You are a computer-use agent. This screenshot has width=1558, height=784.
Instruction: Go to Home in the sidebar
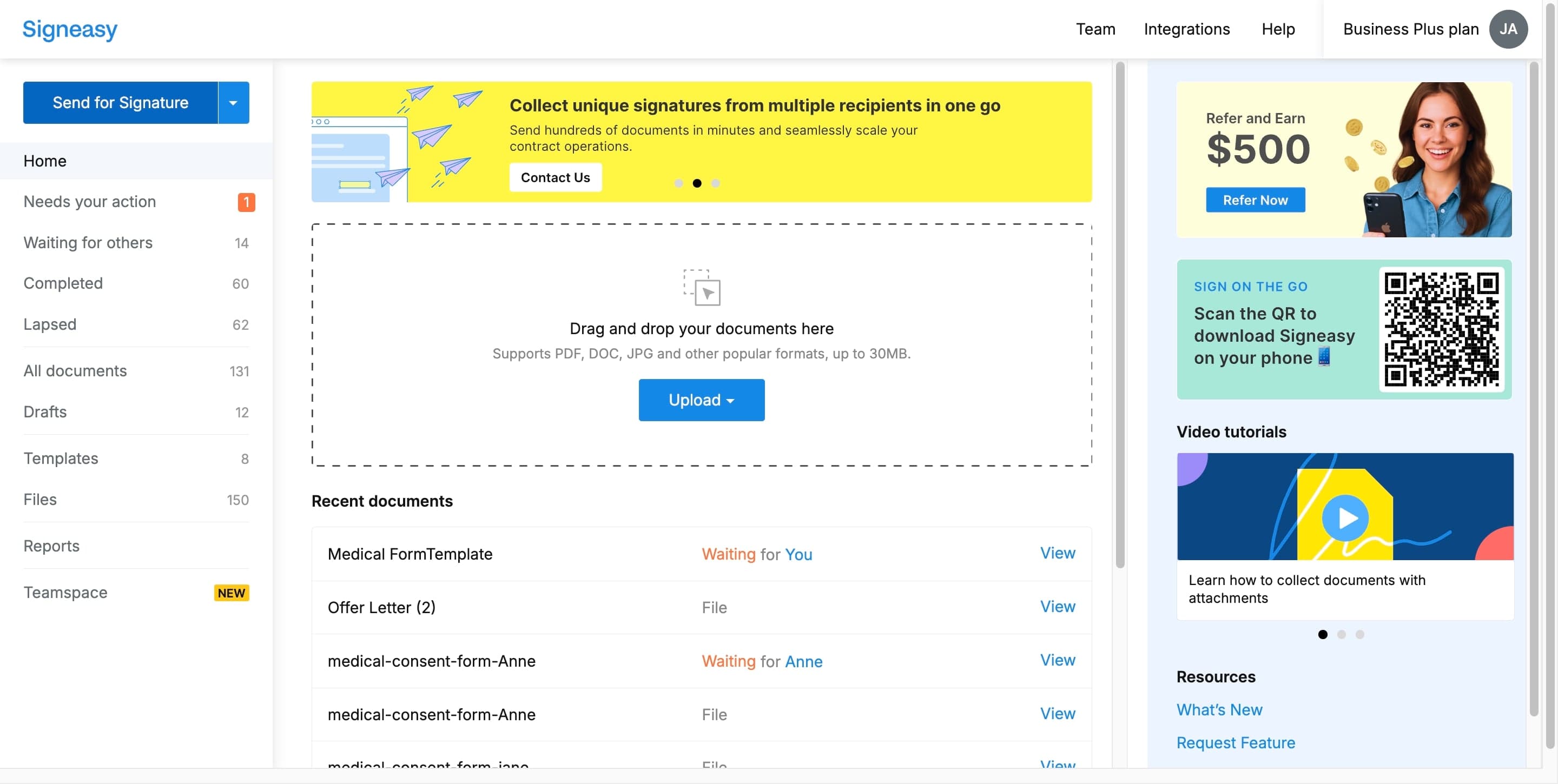136,161
